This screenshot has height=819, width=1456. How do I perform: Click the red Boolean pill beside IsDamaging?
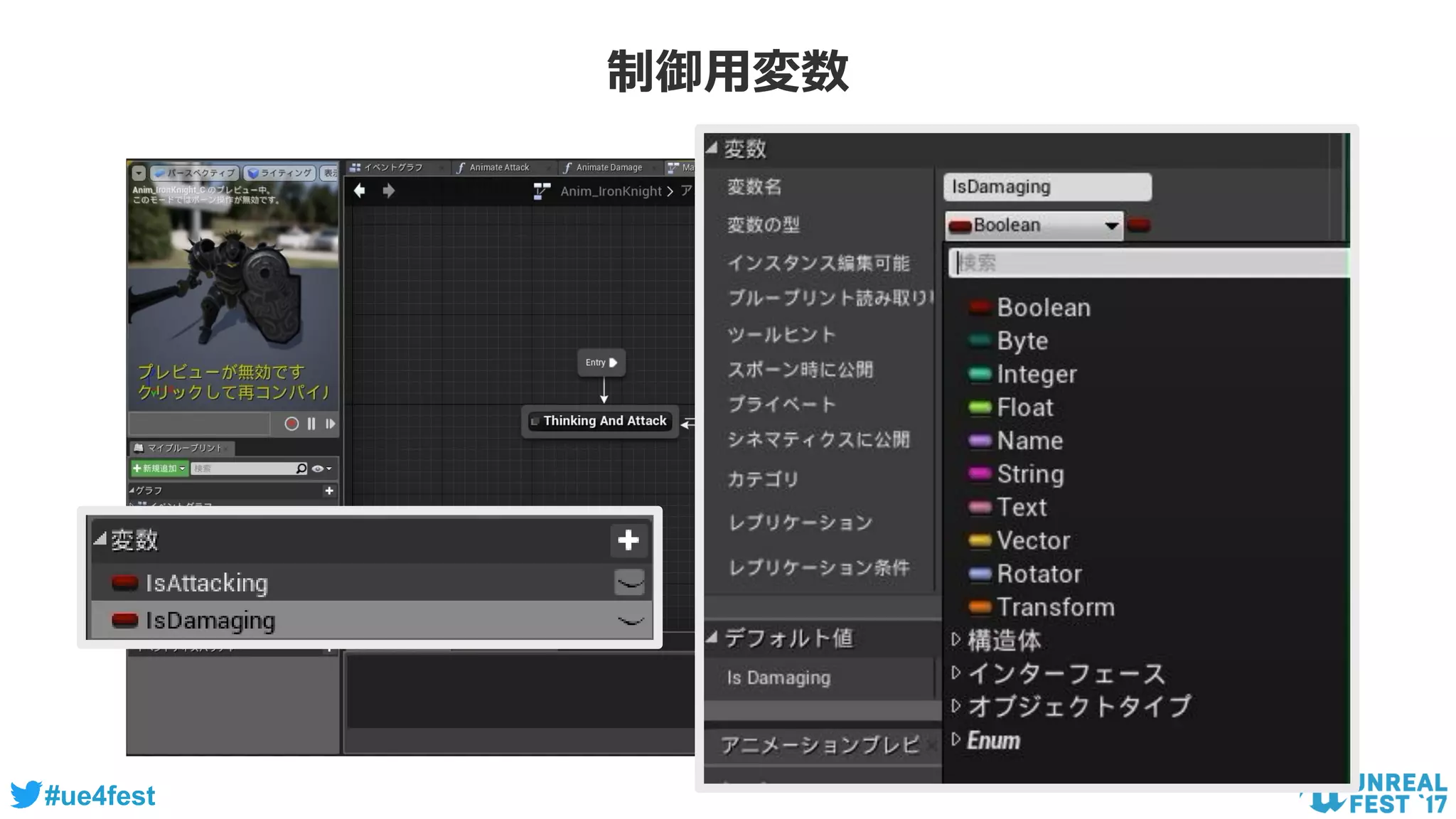coord(125,620)
